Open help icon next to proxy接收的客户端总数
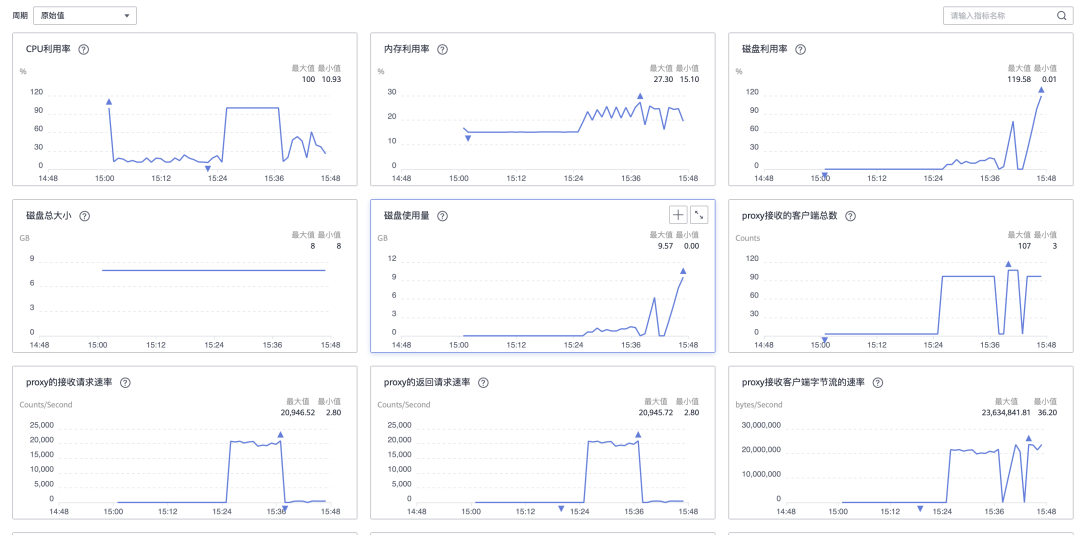This screenshot has width=1080, height=535. pyautogui.click(x=850, y=216)
